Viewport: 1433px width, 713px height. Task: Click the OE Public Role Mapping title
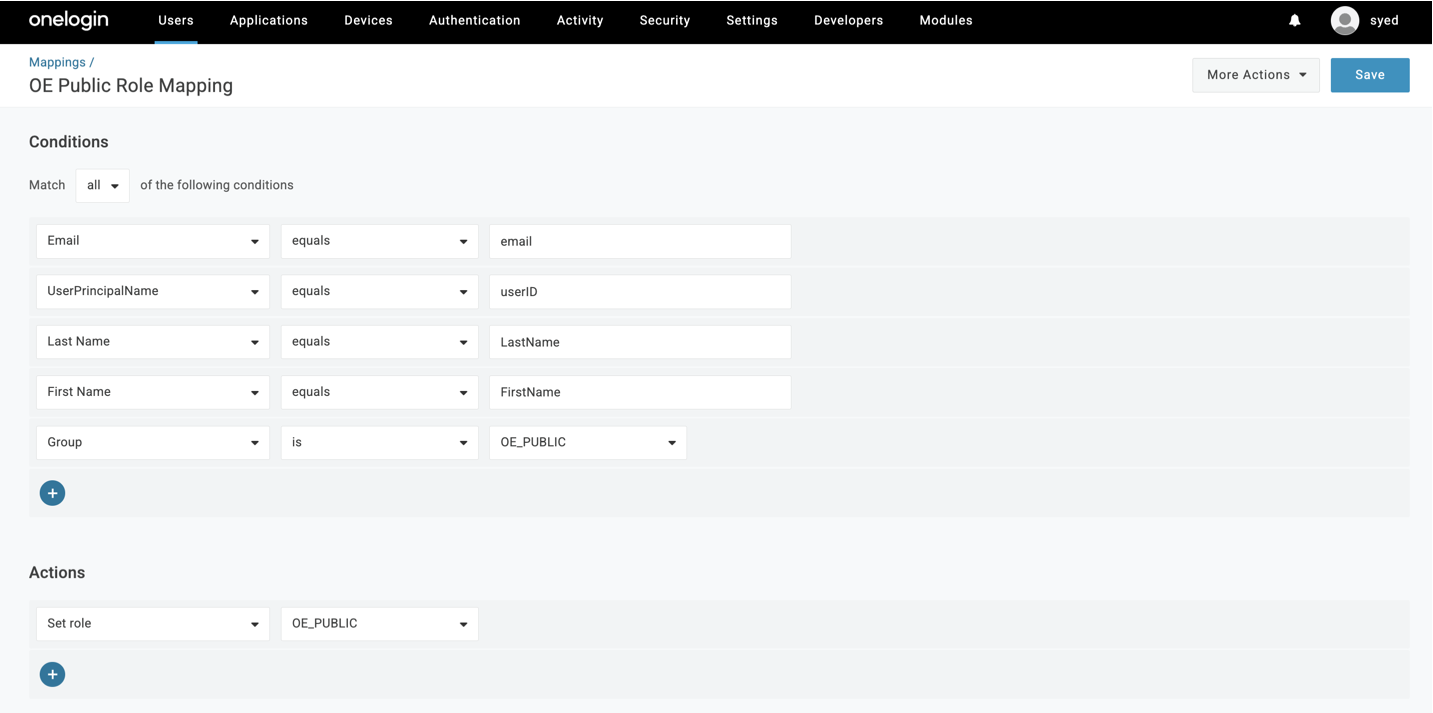click(x=131, y=86)
